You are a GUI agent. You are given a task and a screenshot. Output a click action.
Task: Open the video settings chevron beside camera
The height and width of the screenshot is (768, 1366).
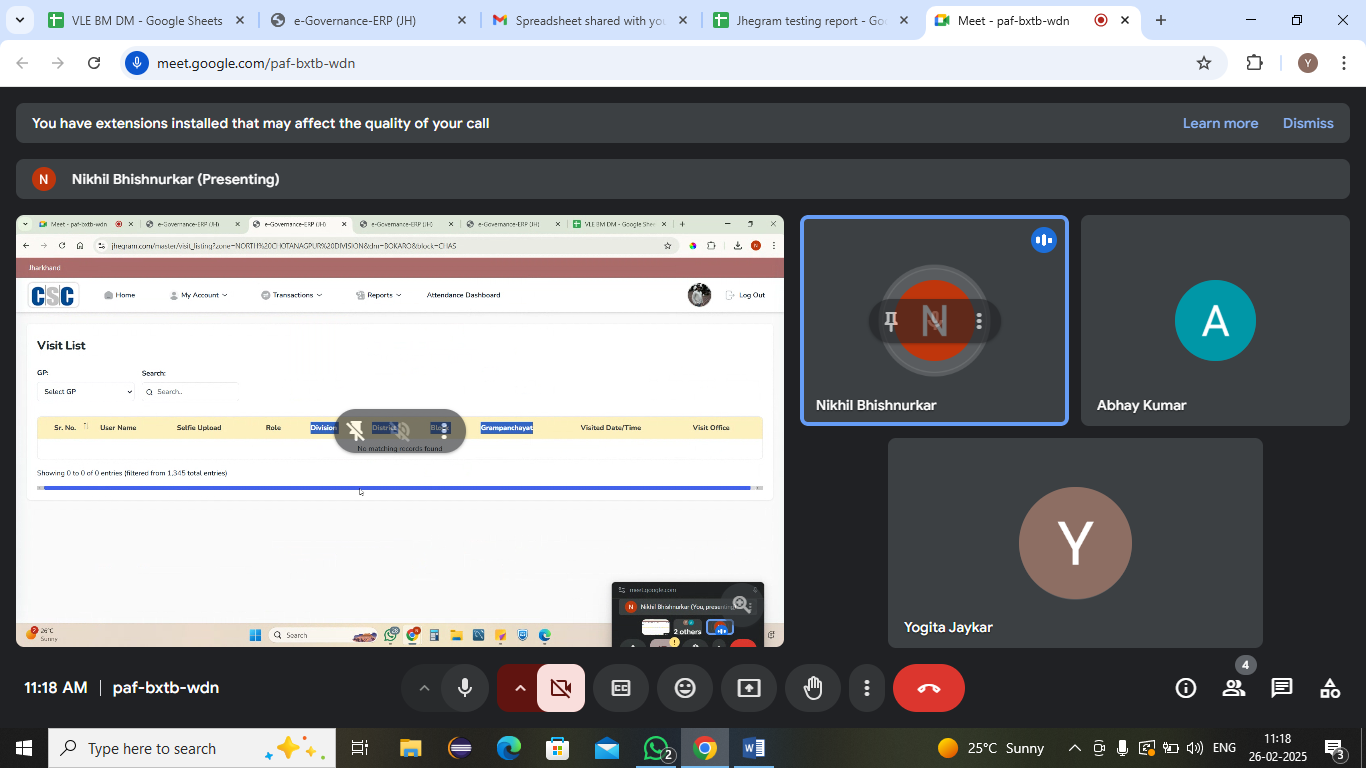coord(520,688)
